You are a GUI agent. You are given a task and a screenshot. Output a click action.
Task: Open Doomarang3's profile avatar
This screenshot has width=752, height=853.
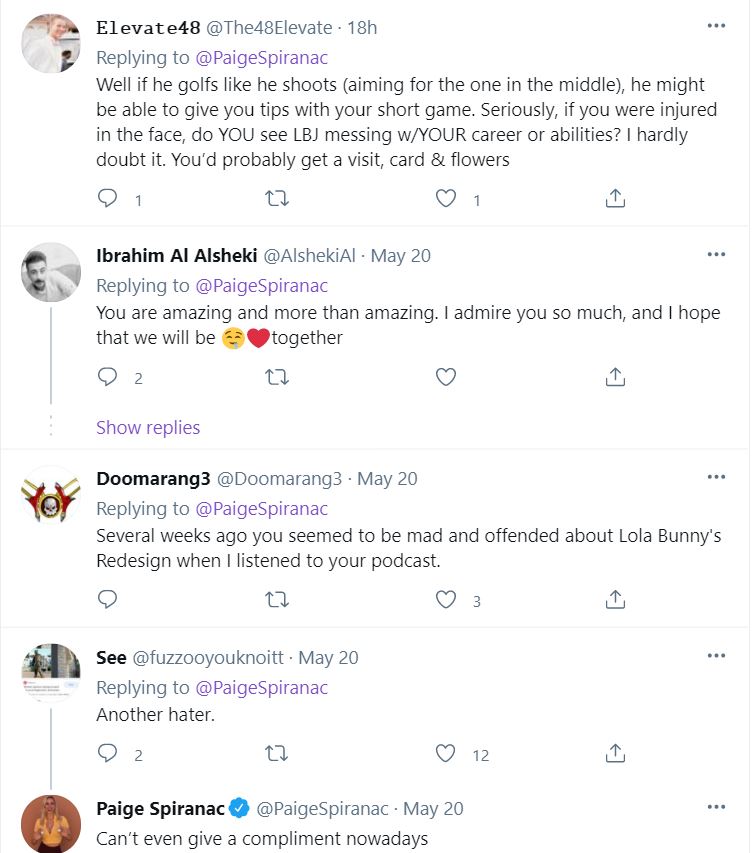coord(50,495)
